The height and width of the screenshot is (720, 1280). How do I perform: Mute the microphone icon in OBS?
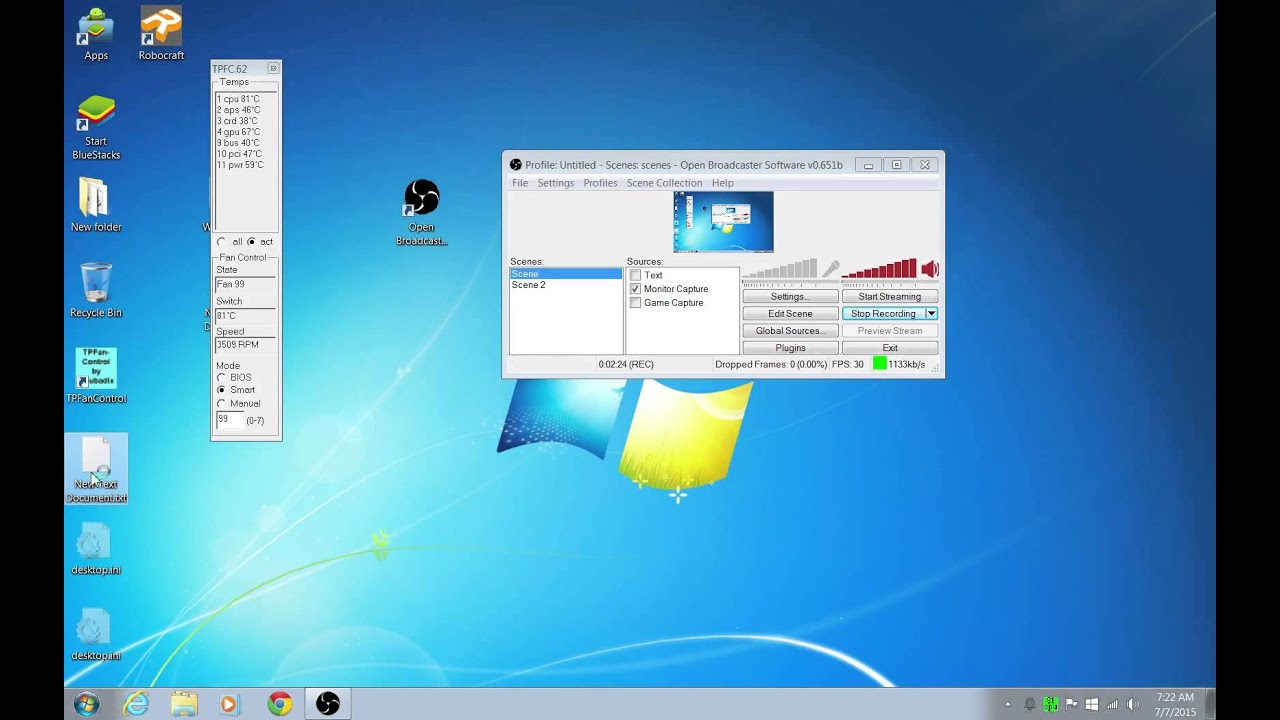[830, 269]
